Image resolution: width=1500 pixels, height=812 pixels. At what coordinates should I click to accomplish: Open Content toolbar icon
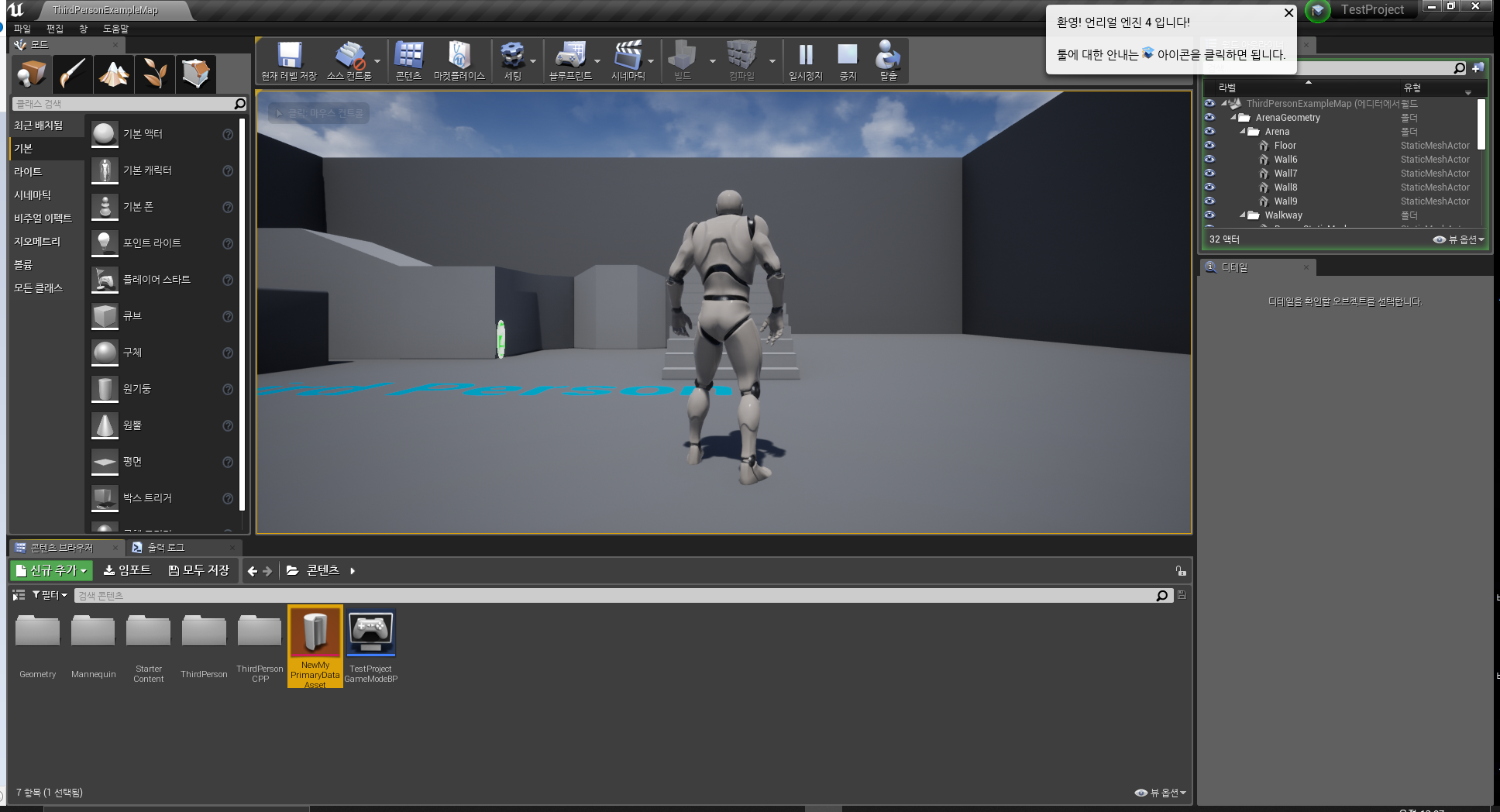[408, 60]
